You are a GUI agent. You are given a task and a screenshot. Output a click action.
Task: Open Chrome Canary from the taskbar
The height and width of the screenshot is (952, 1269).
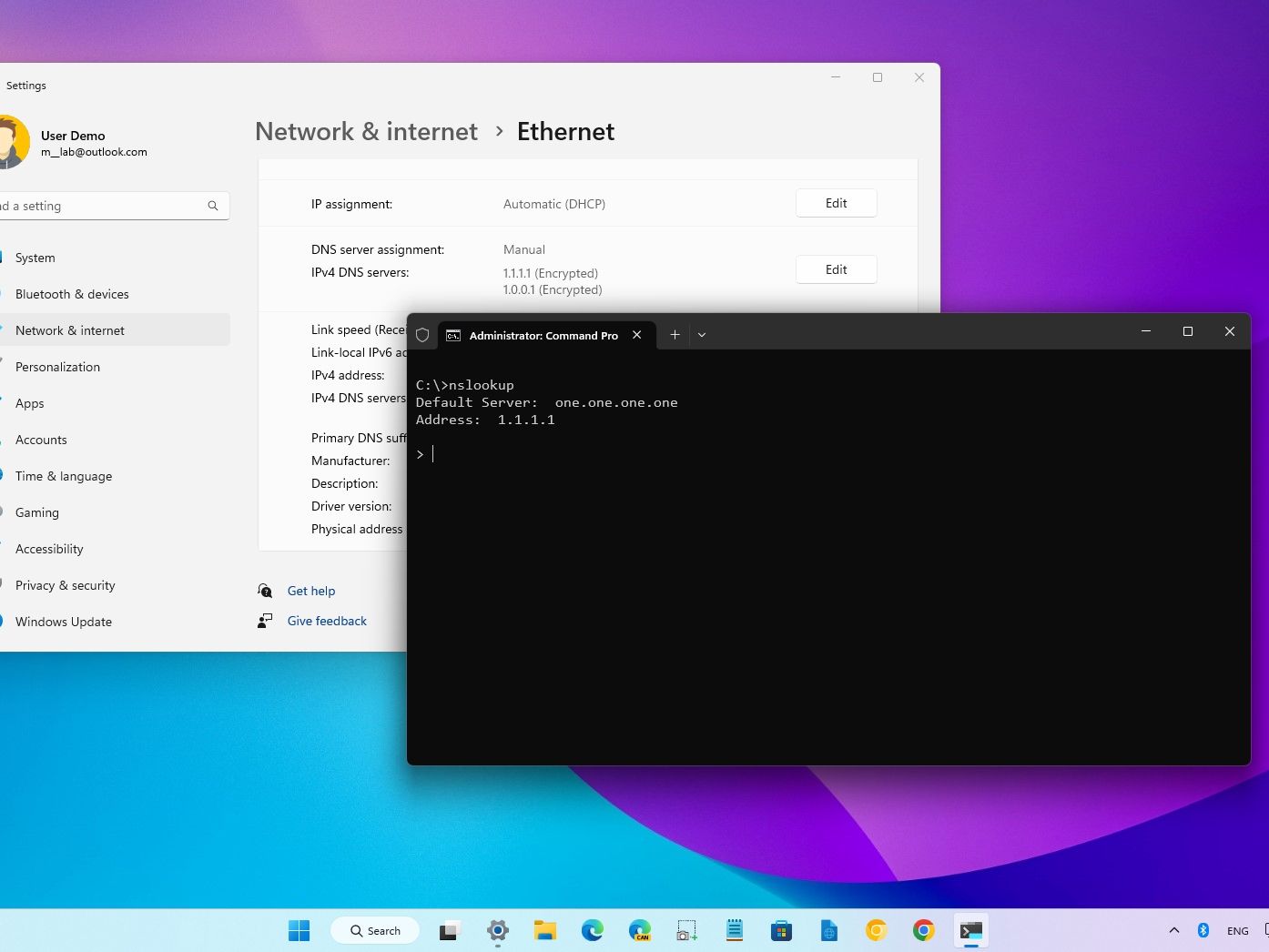876,930
